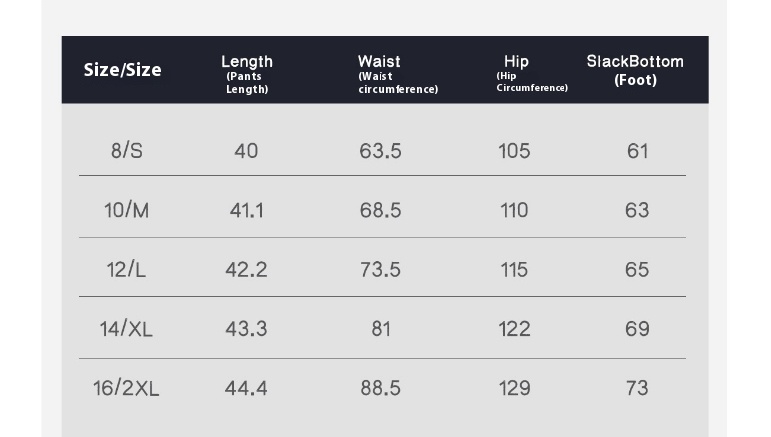
Task: Select the 16/2XL size label
Action: pos(126,388)
